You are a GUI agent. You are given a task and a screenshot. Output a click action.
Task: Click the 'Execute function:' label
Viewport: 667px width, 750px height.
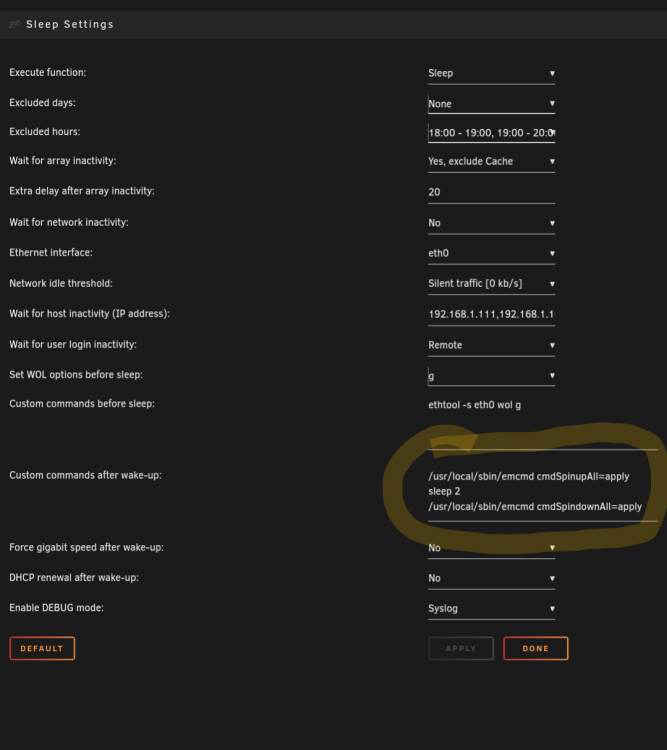tap(48, 73)
